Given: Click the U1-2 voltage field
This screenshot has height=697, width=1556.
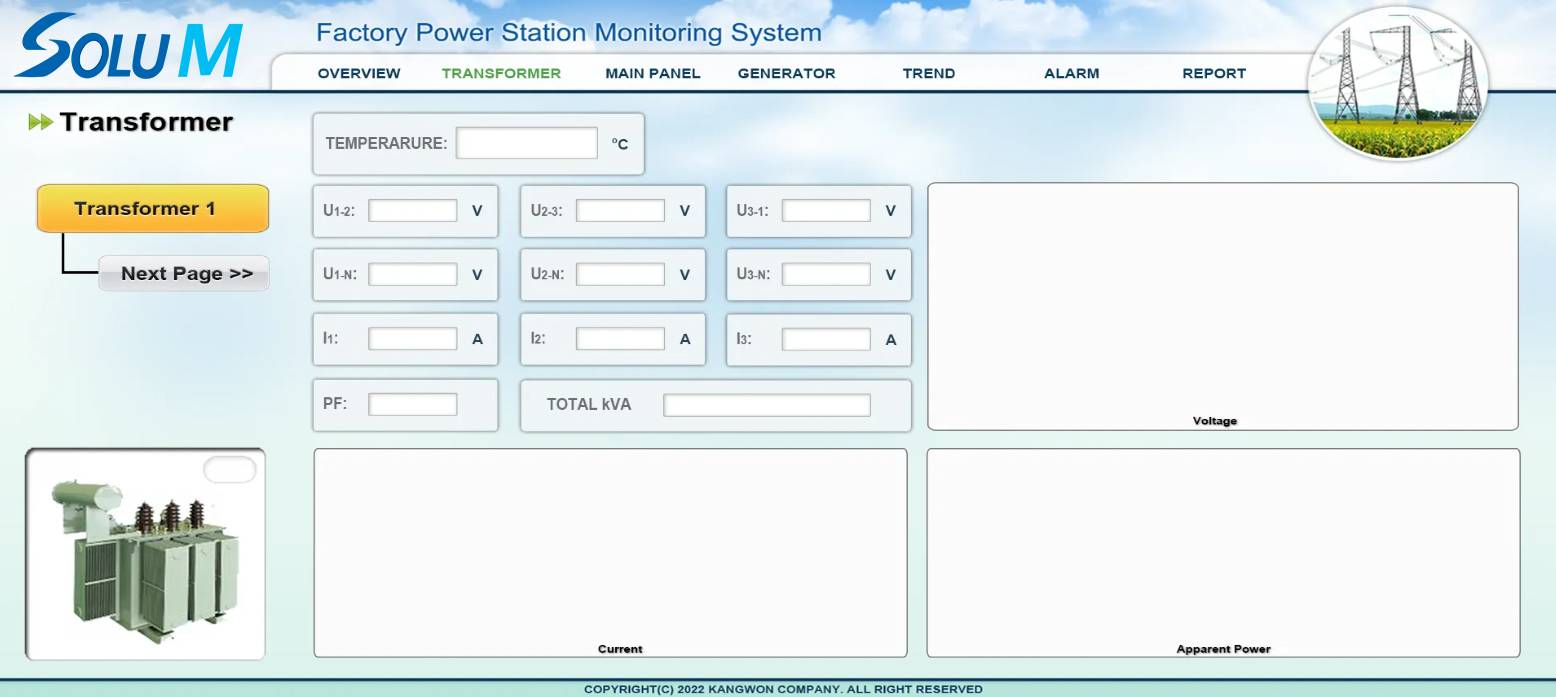Looking at the screenshot, I should click(x=412, y=211).
